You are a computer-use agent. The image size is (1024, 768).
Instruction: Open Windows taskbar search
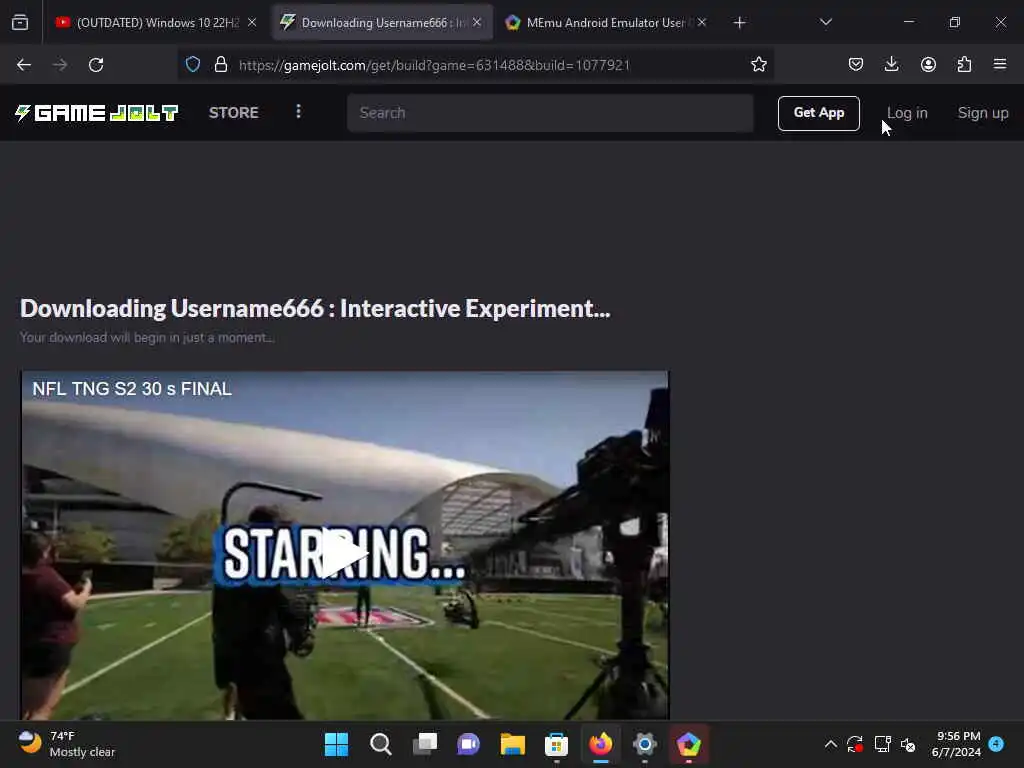[381, 744]
